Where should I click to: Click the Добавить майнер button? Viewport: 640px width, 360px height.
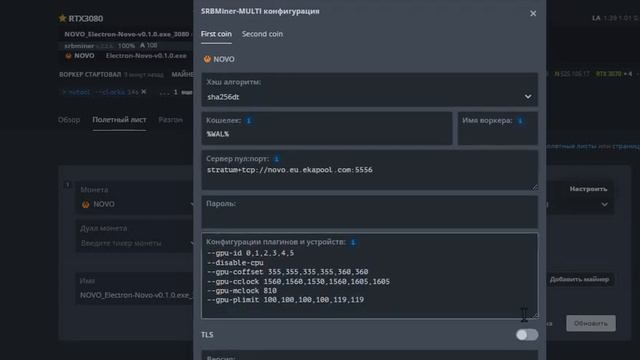click(x=579, y=279)
